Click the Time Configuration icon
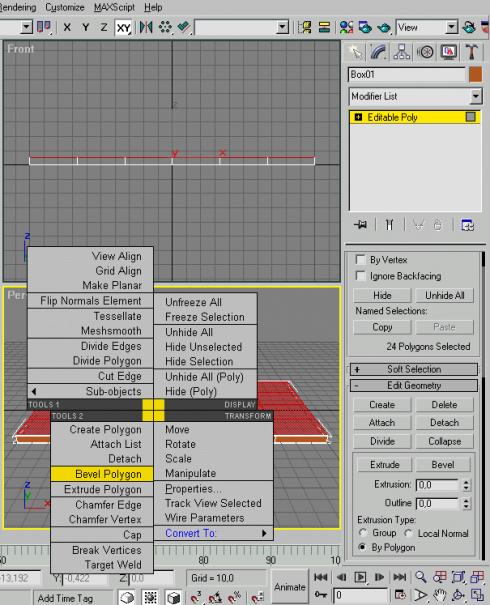 pyautogui.click(x=400, y=595)
